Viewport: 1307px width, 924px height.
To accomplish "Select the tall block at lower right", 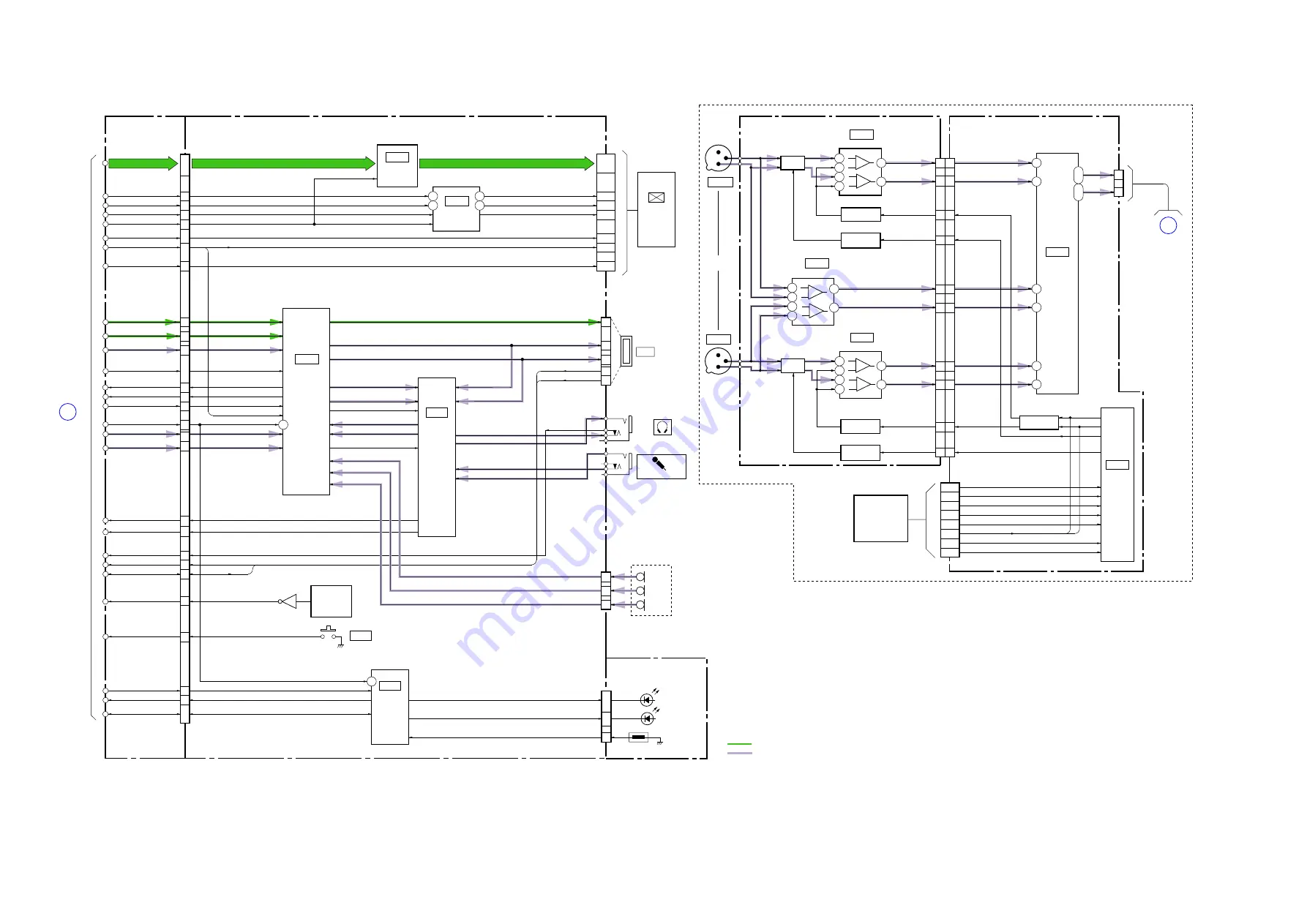I will coord(1117,484).
